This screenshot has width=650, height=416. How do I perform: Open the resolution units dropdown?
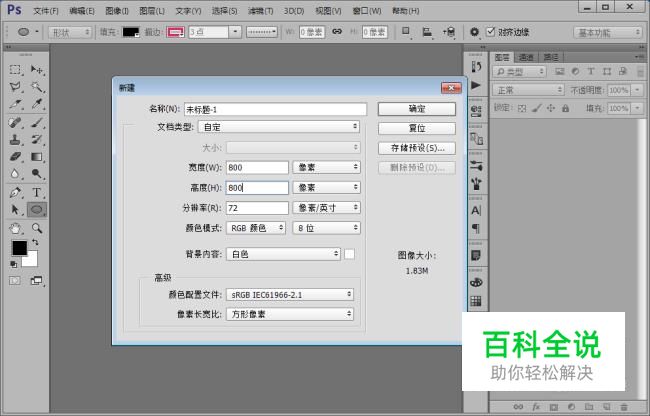click(x=326, y=208)
